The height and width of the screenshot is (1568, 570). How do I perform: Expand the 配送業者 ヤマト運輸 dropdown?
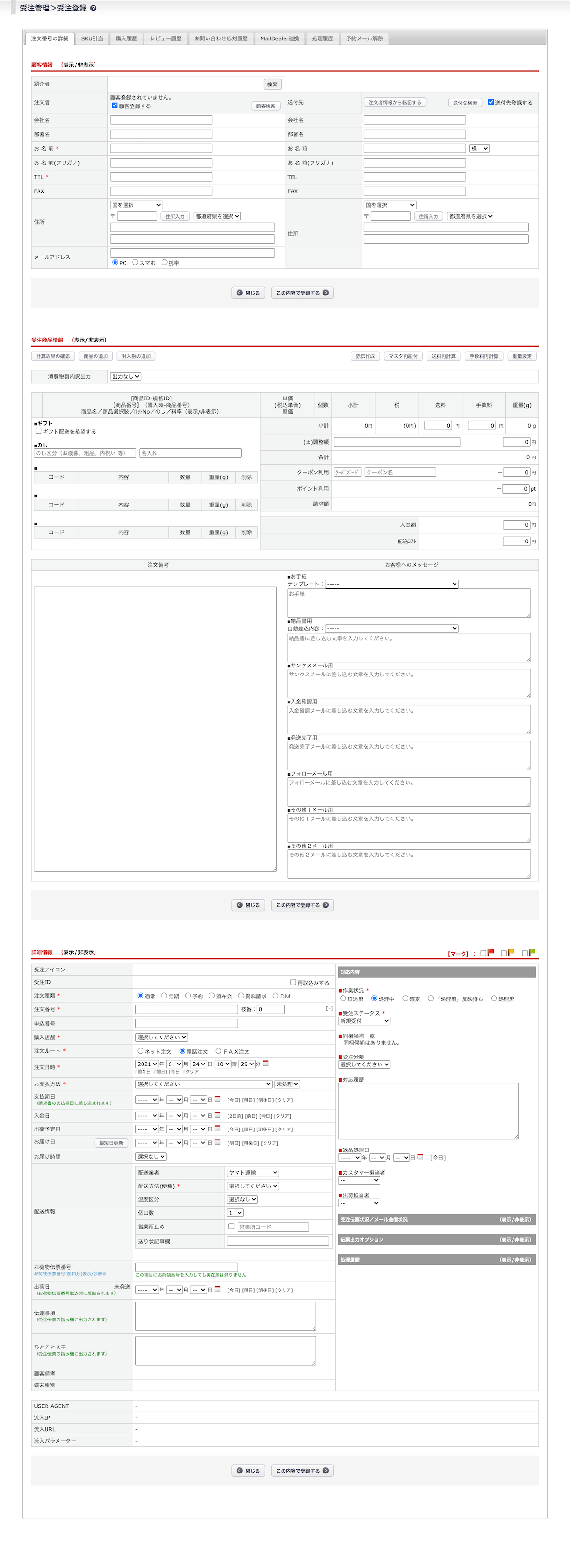click(x=253, y=1172)
